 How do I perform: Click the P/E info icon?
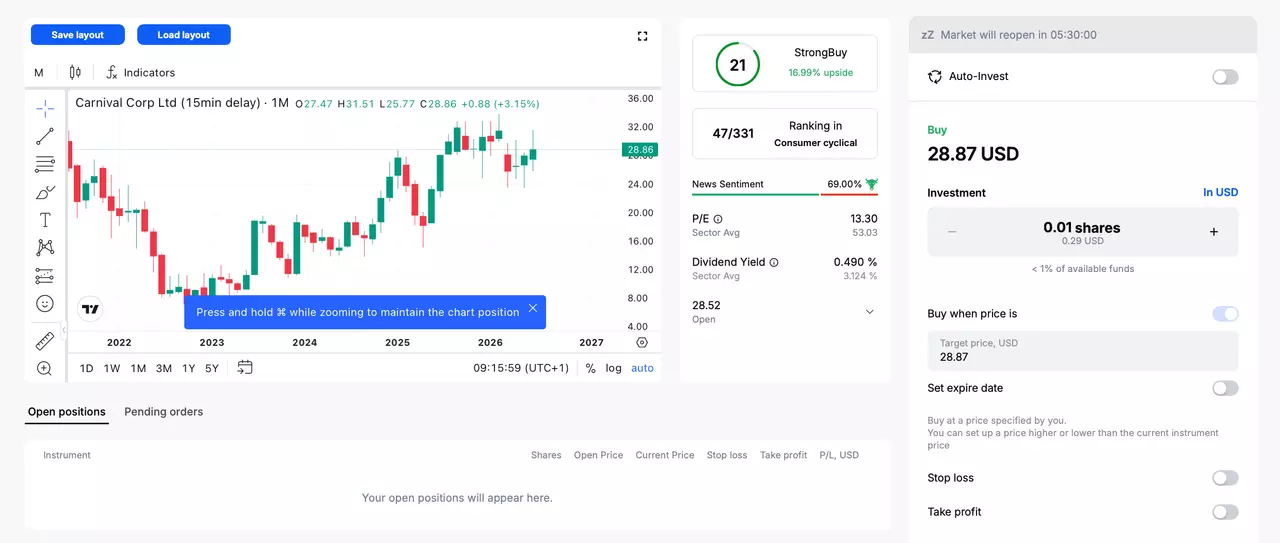pyautogui.click(x=718, y=219)
